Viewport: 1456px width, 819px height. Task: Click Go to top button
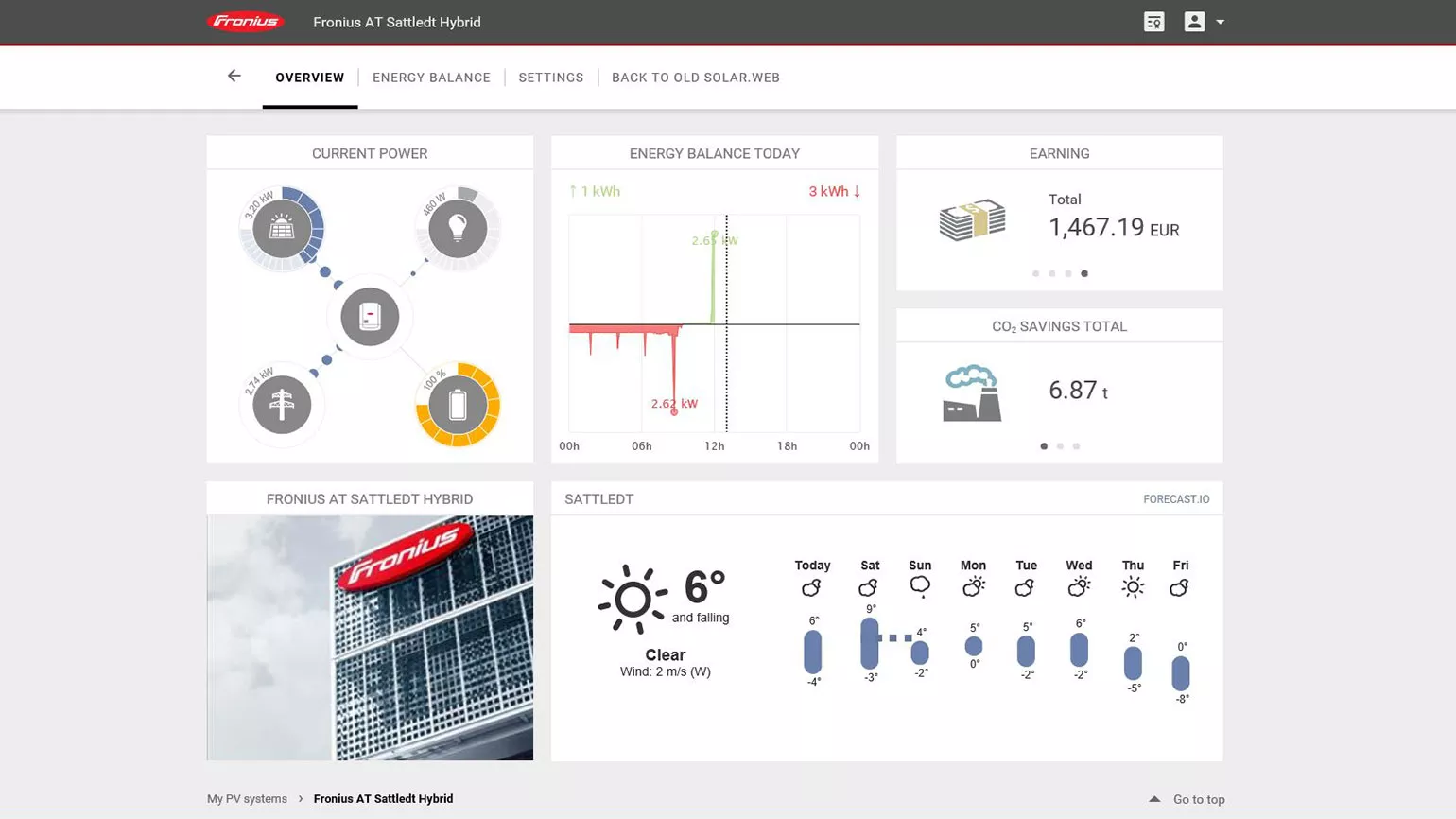click(x=1187, y=799)
